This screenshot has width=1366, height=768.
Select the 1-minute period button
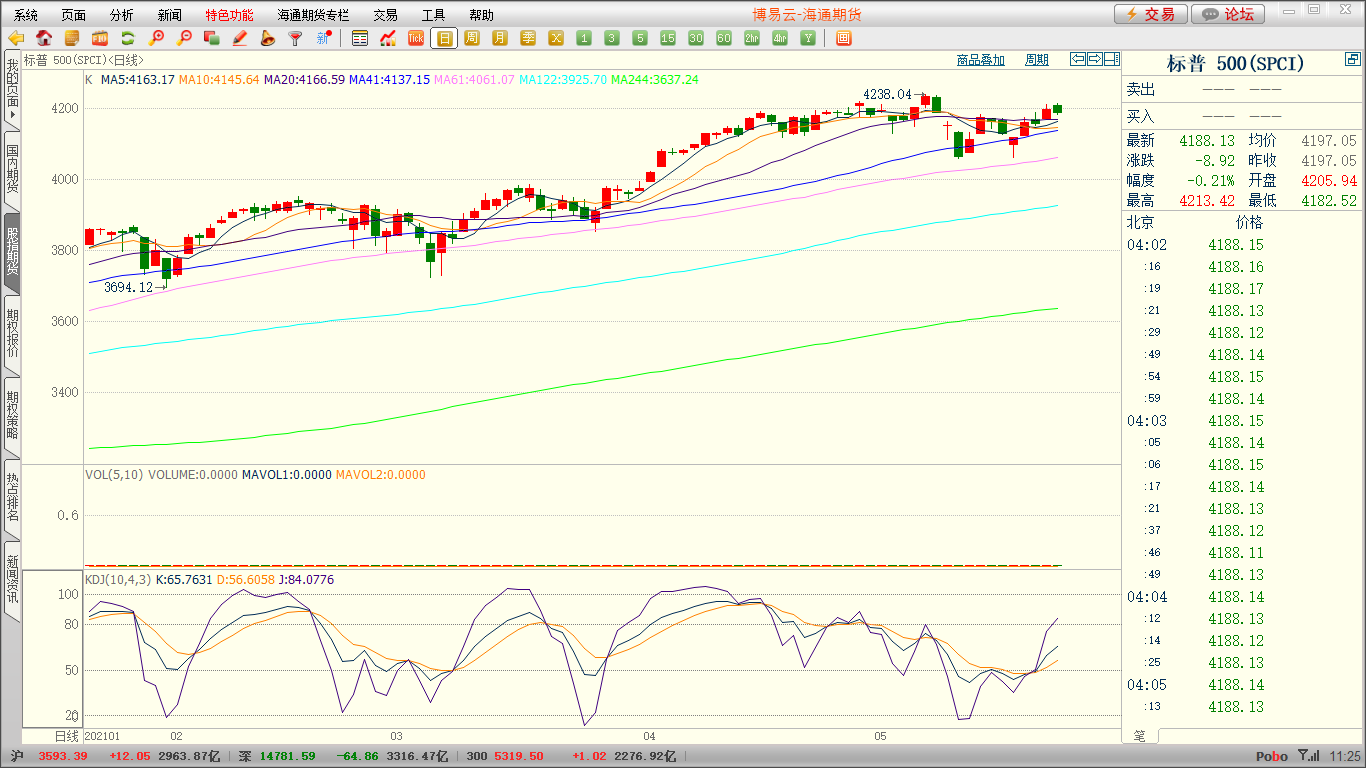pyautogui.click(x=584, y=38)
